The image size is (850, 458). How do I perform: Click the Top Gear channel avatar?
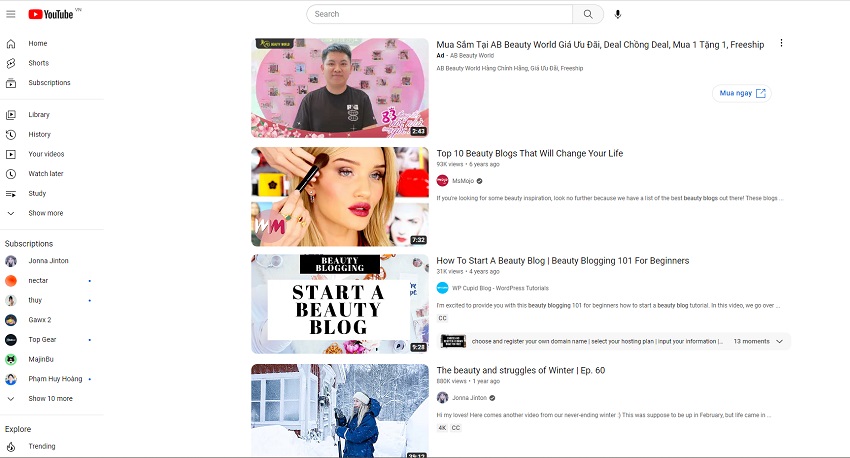(11, 340)
